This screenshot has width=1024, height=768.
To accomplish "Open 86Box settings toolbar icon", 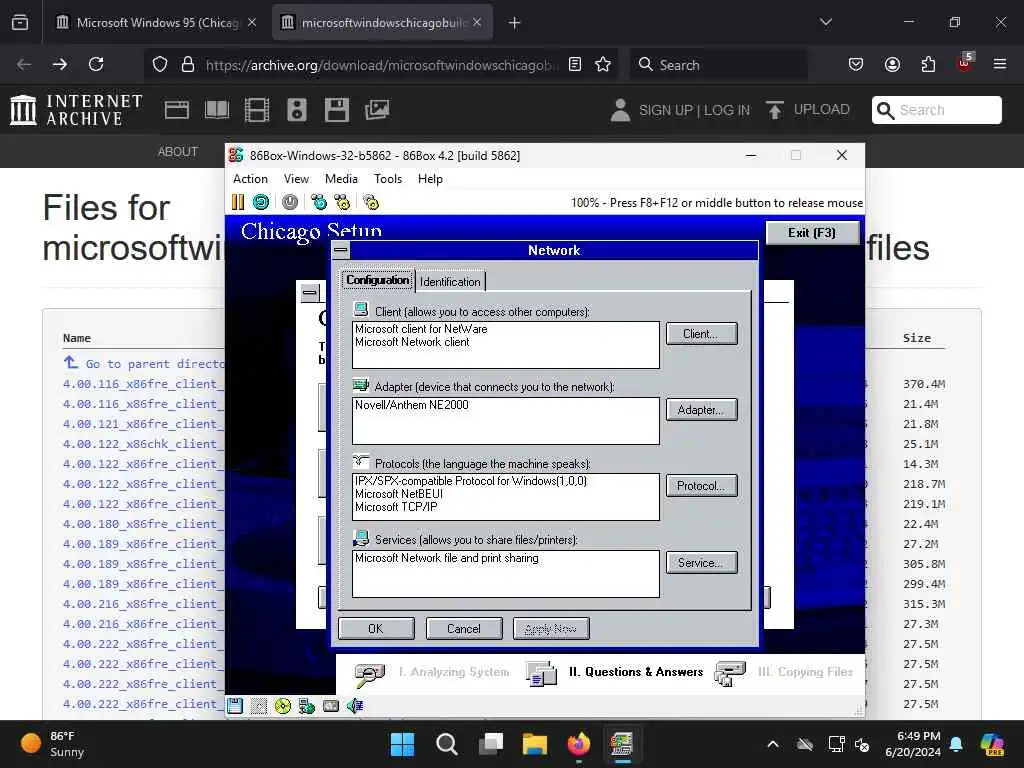I will coord(371,202).
